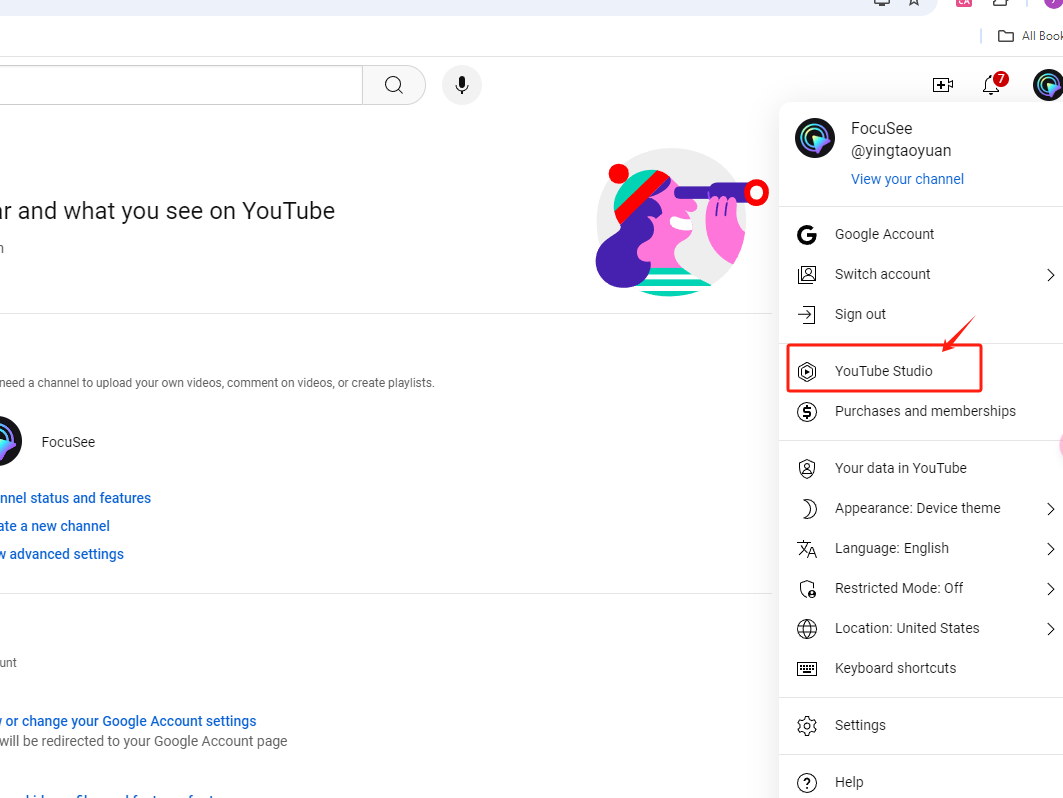Open the notifications bell
This screenshot has width=1063, height=798.
tap(991, 85)
